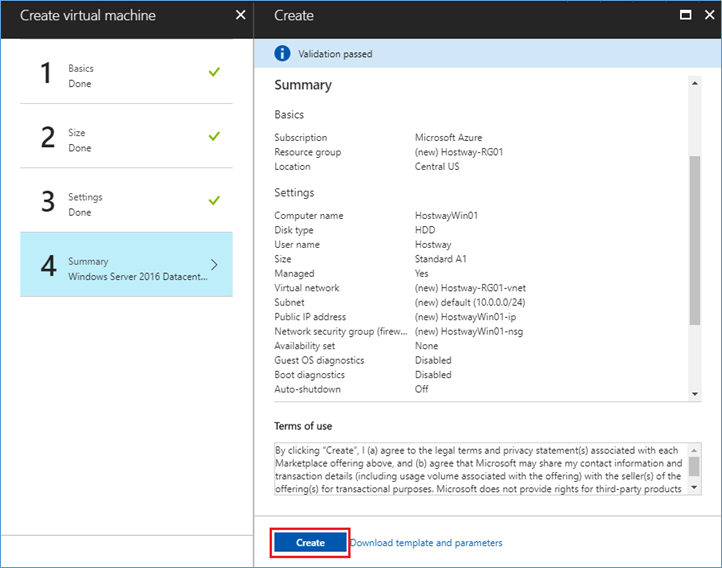Maximize the Create blade
Screen dimensions: 722x568
pos(685,15)
